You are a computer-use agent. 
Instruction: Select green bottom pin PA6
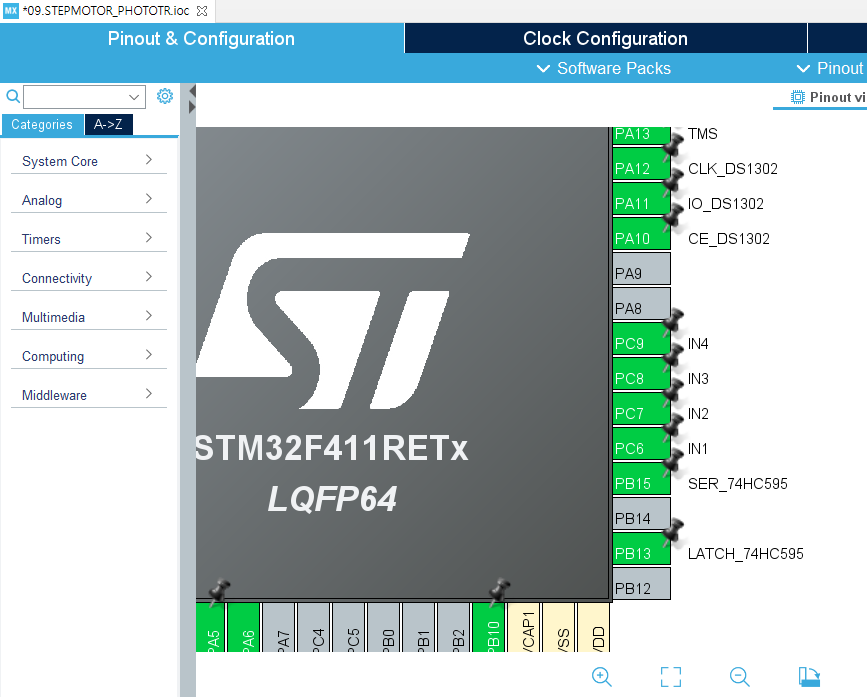tap(244, 627)
